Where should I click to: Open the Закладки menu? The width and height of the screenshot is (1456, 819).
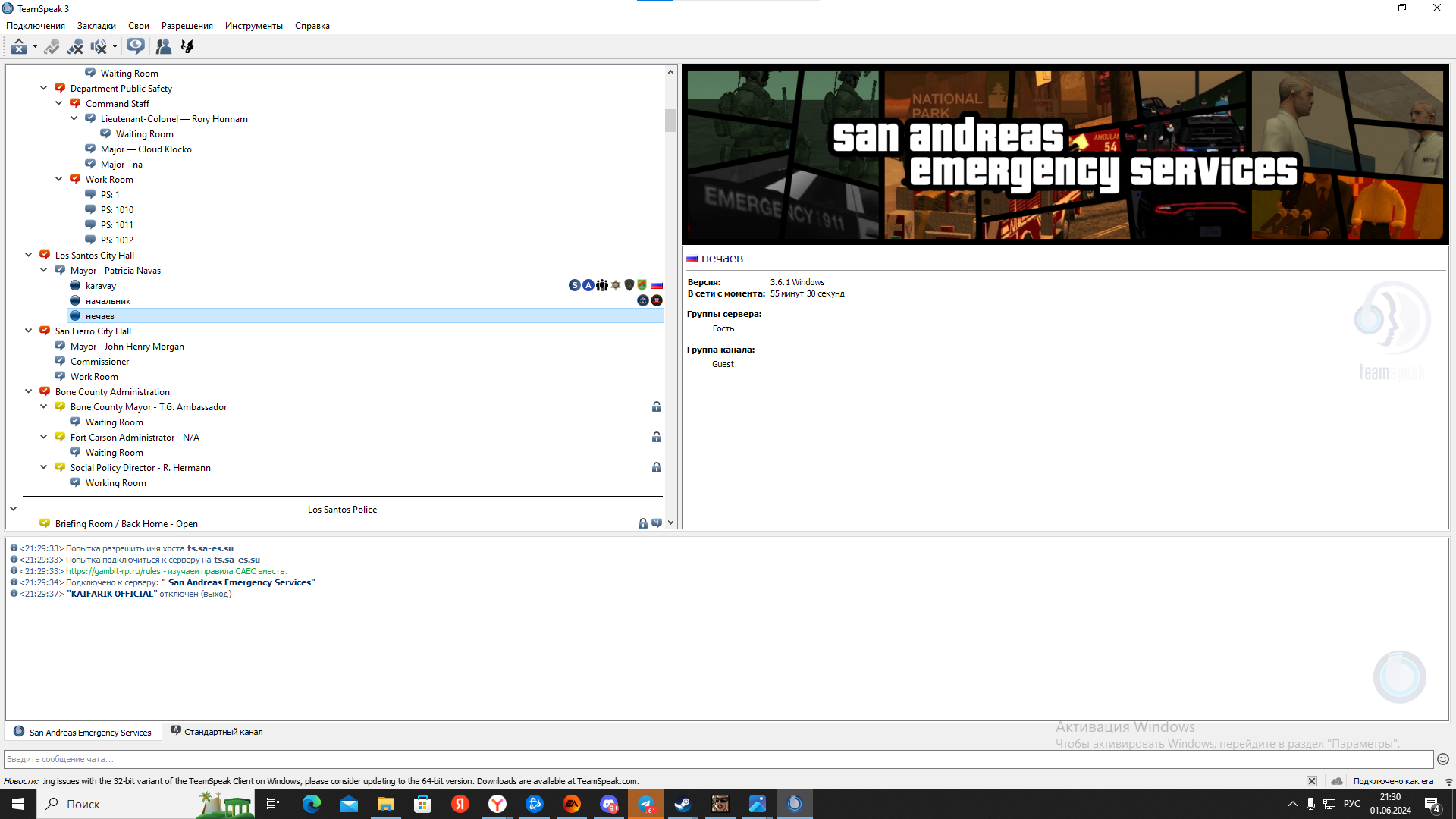click(96, 26)
